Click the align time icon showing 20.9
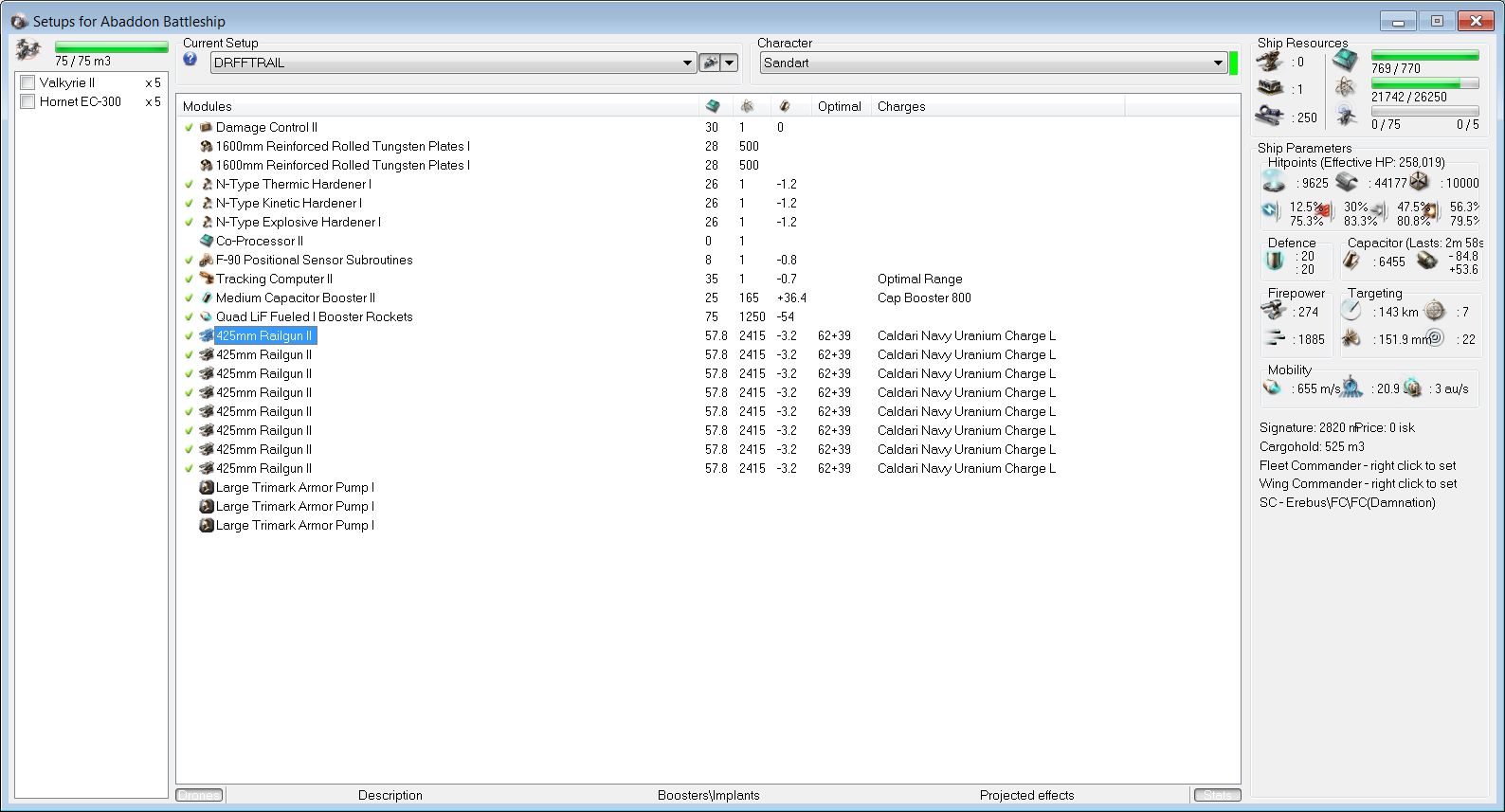This screenshot has height=812, width=1505. (x=1351, y=387)
